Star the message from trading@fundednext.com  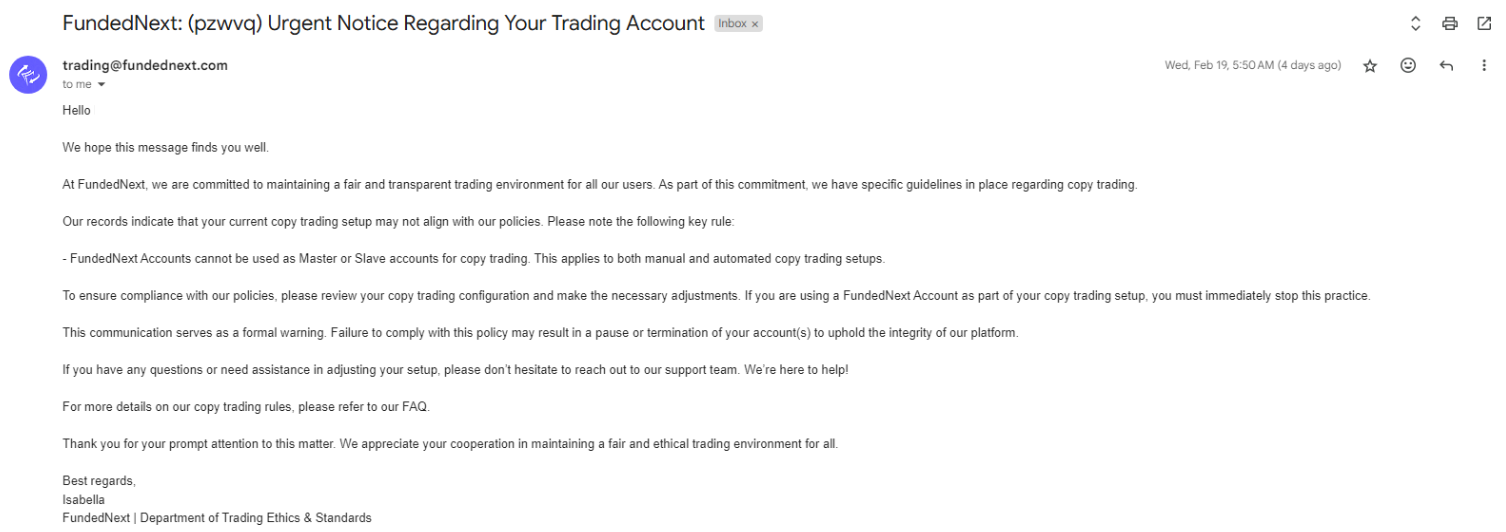1371,66
